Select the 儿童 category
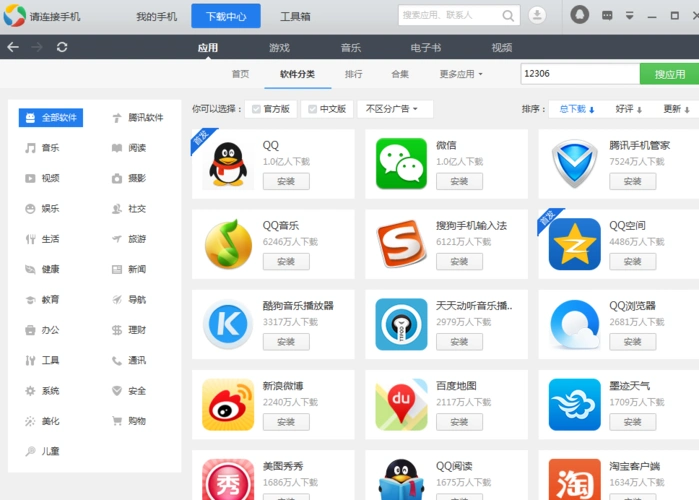Screen dimensions: 699x500 click(x=42, y=451)
